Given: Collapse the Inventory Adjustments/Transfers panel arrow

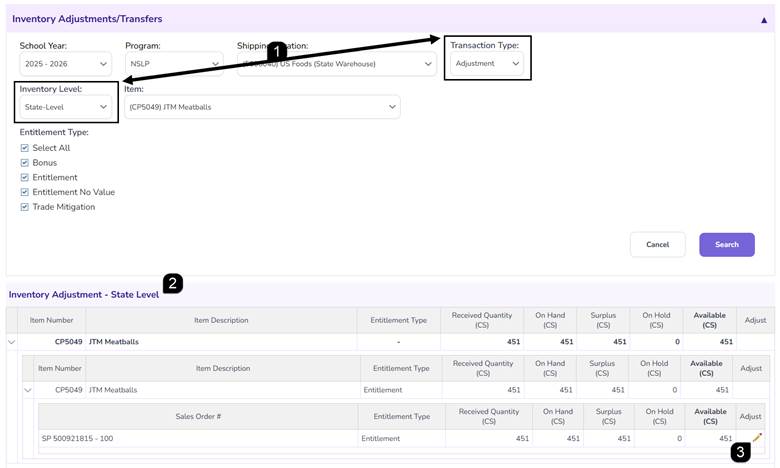Looking at the screenshot, I should [x=764, y=20].
